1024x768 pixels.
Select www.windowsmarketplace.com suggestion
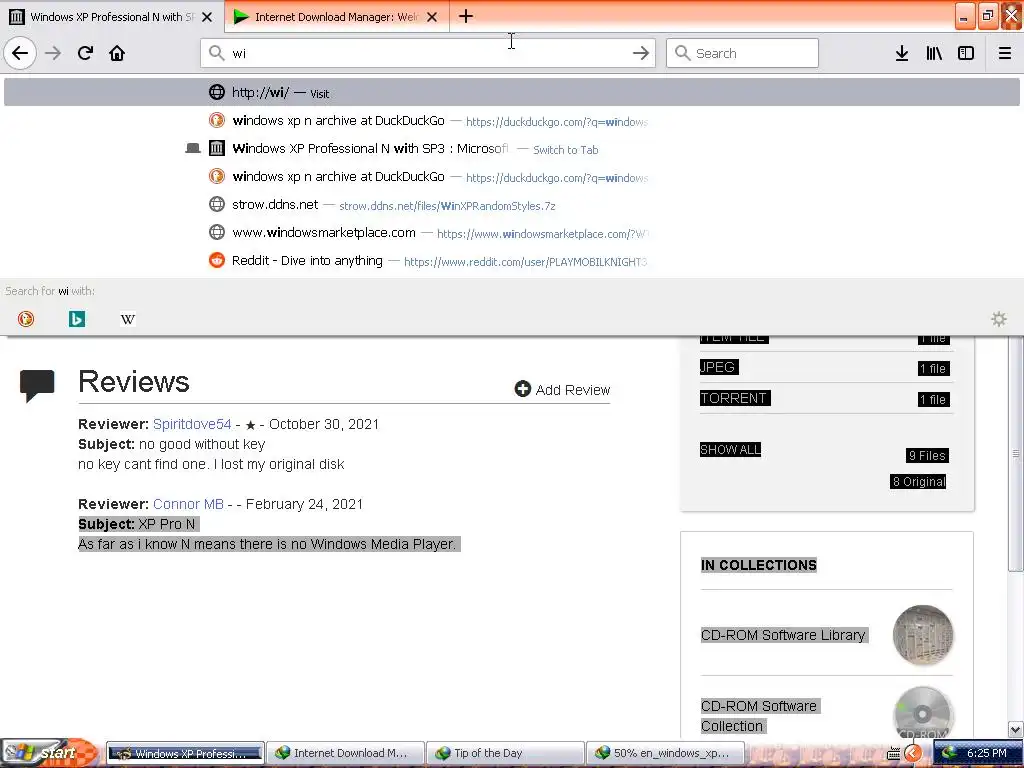(x=512, y=232)
